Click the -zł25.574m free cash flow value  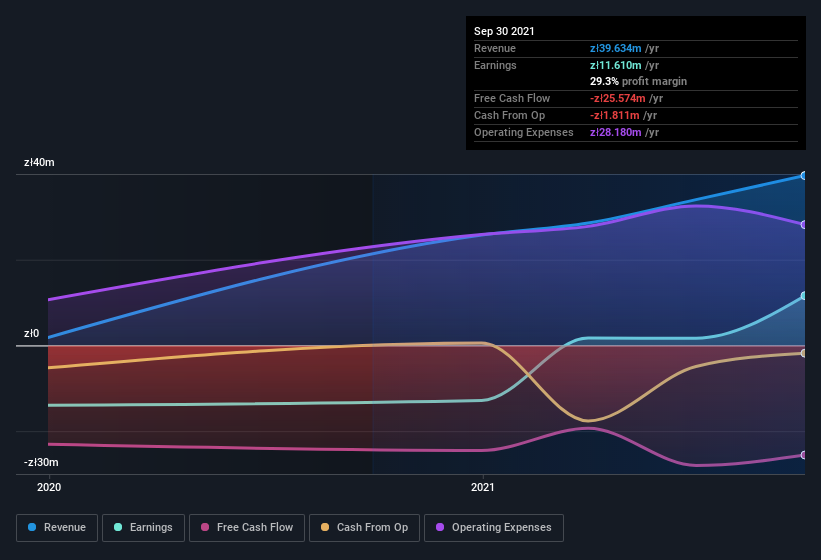tap(617, 98)
